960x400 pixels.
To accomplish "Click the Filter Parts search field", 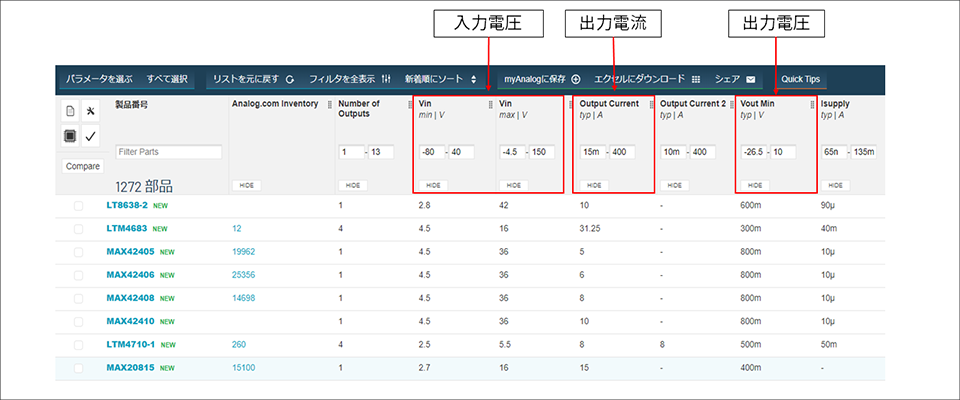I will 168,152.
